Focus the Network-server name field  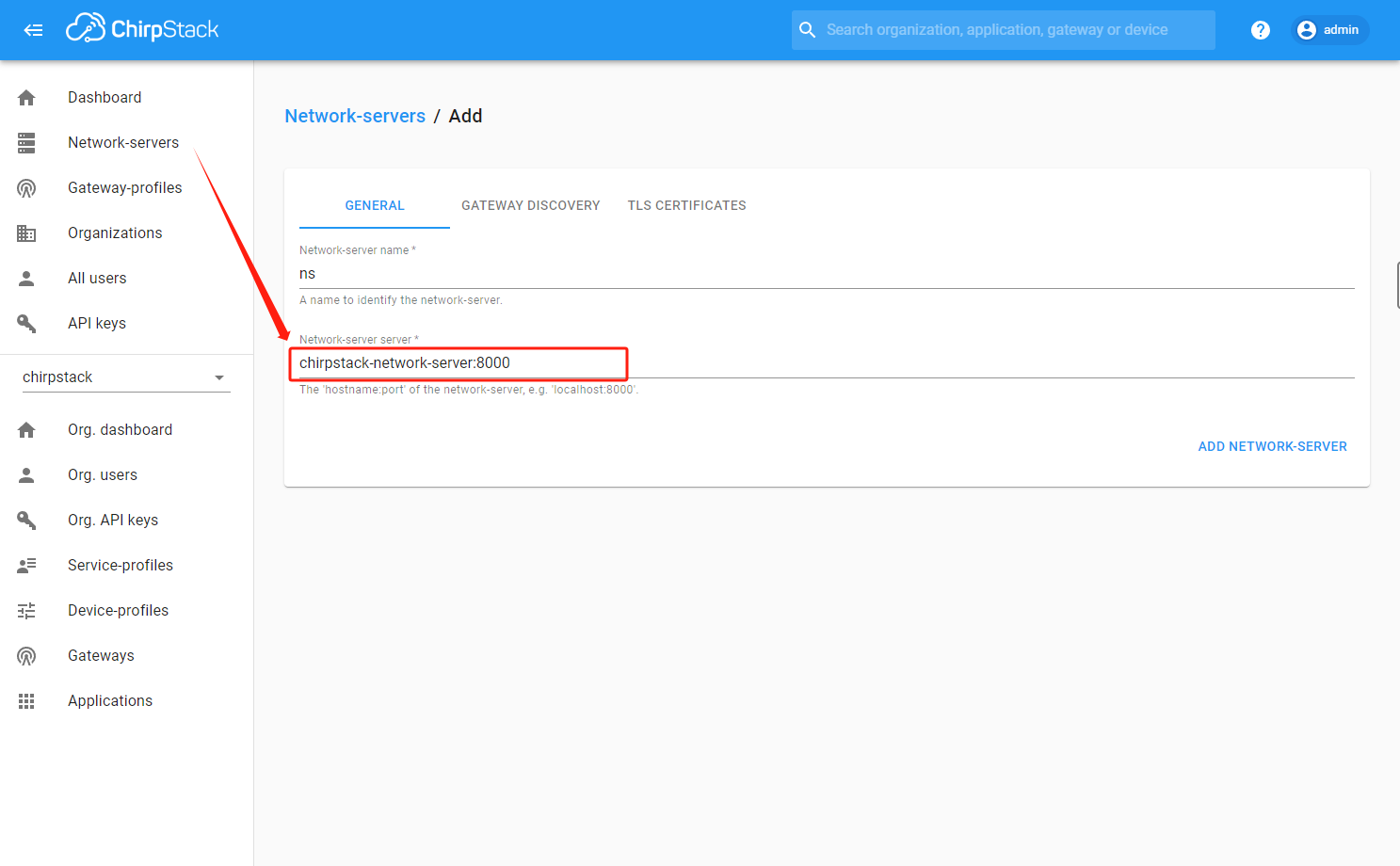click(x=827, y=274)
